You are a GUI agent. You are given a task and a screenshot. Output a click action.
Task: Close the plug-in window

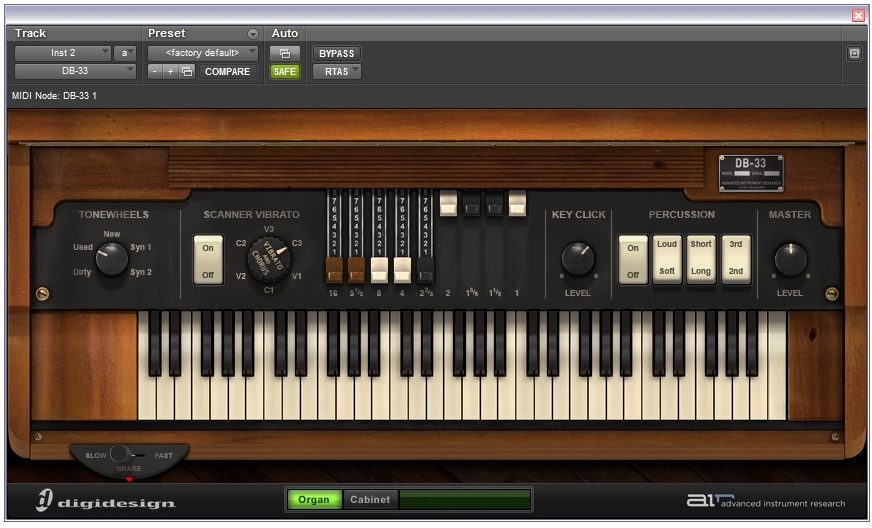858,15
